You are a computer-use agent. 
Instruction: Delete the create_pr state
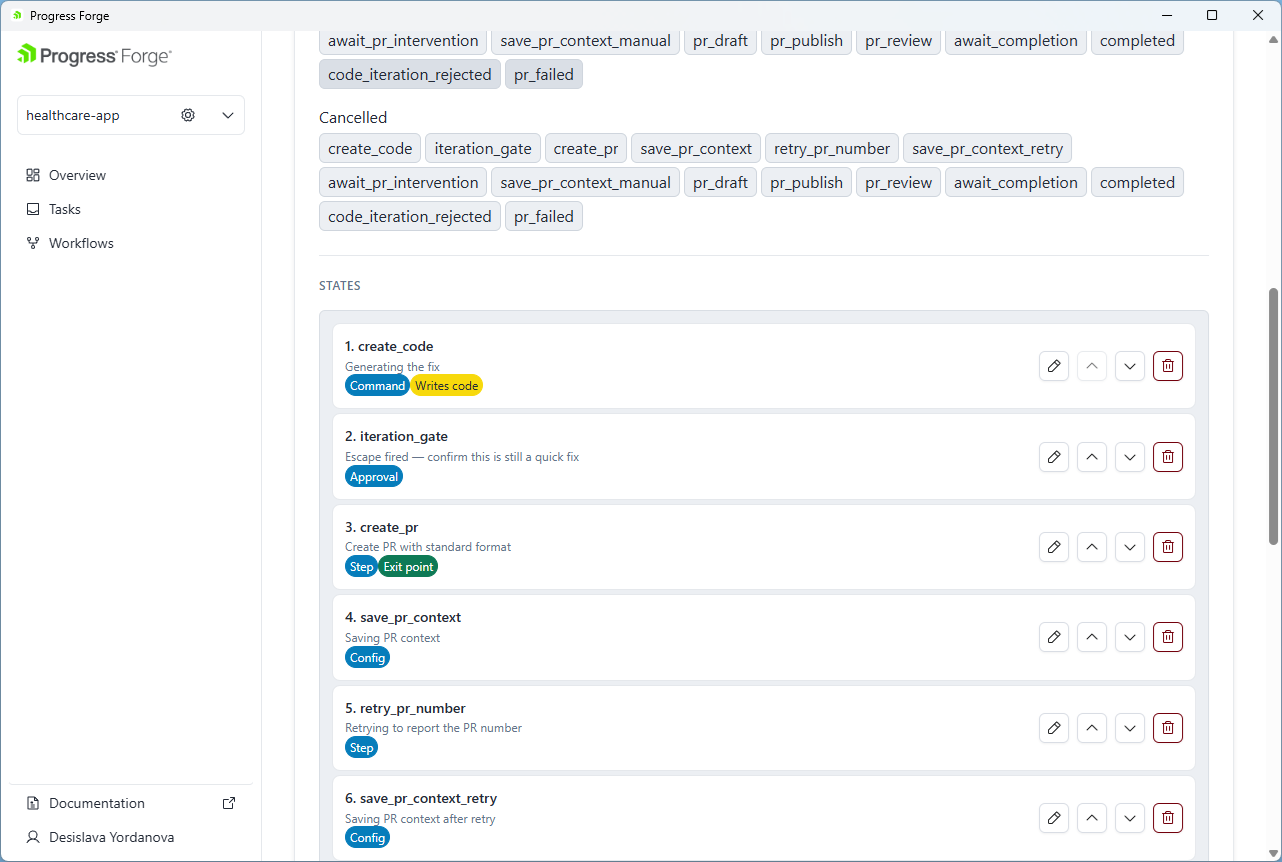point(1168,547)
